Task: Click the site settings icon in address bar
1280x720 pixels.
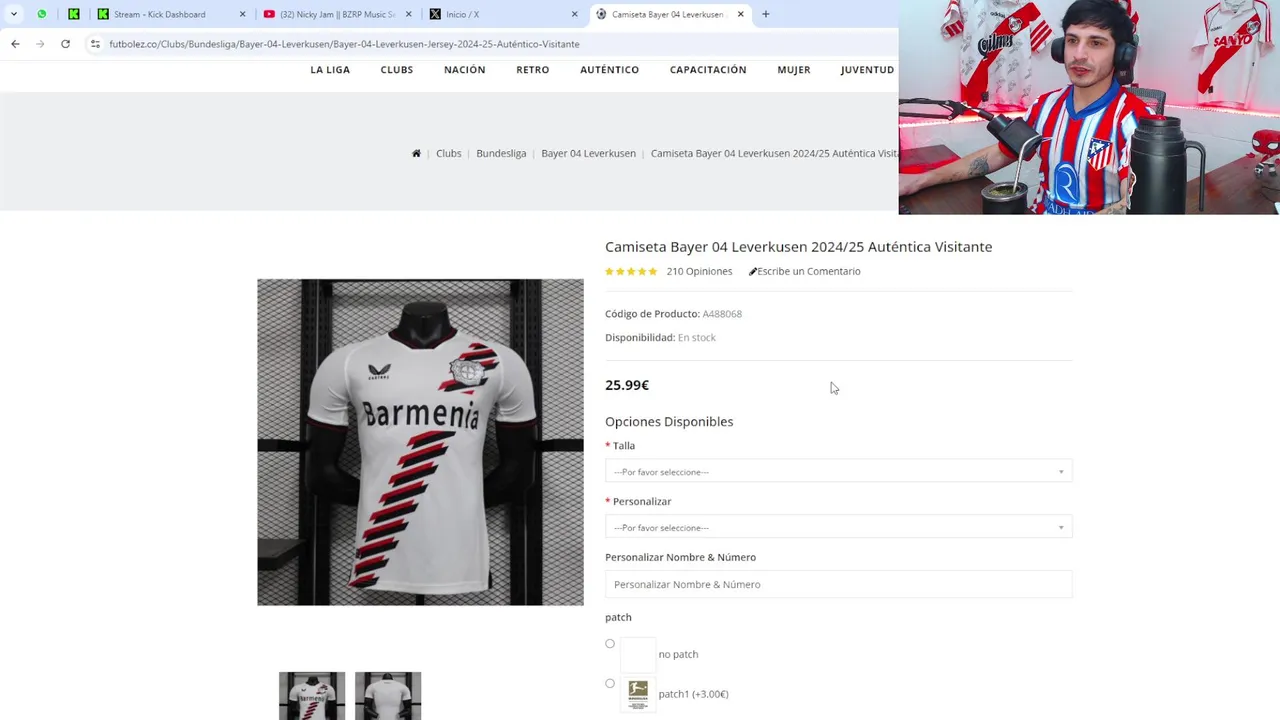Action: [95, 44]
